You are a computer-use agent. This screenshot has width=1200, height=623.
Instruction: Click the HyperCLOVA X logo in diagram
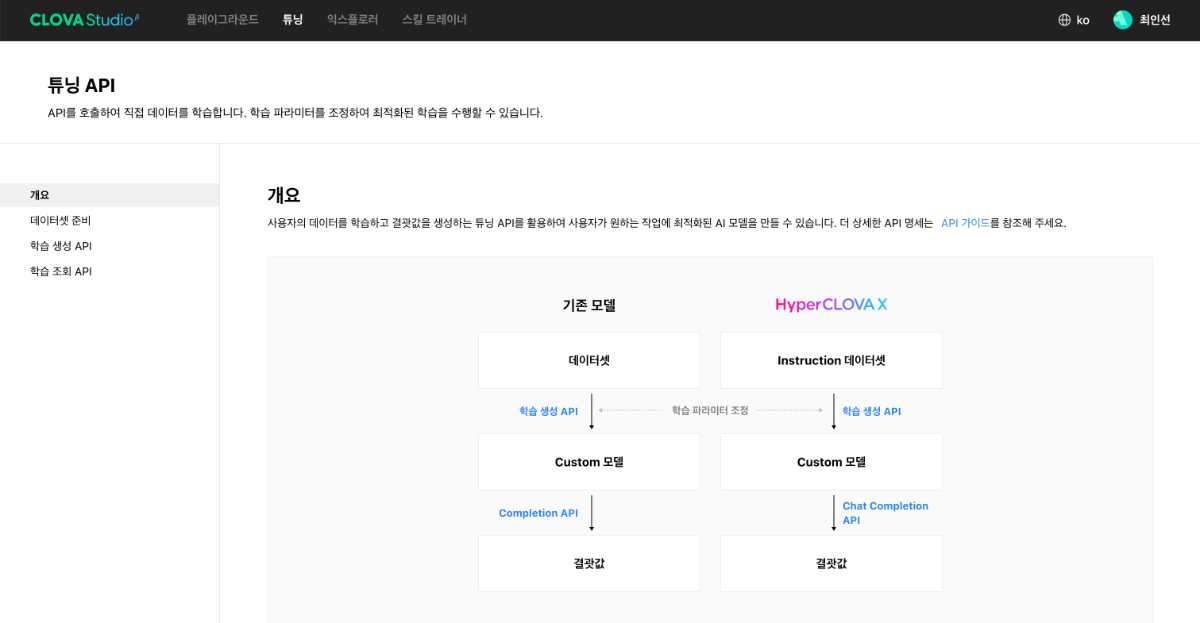tap(831, 305)
